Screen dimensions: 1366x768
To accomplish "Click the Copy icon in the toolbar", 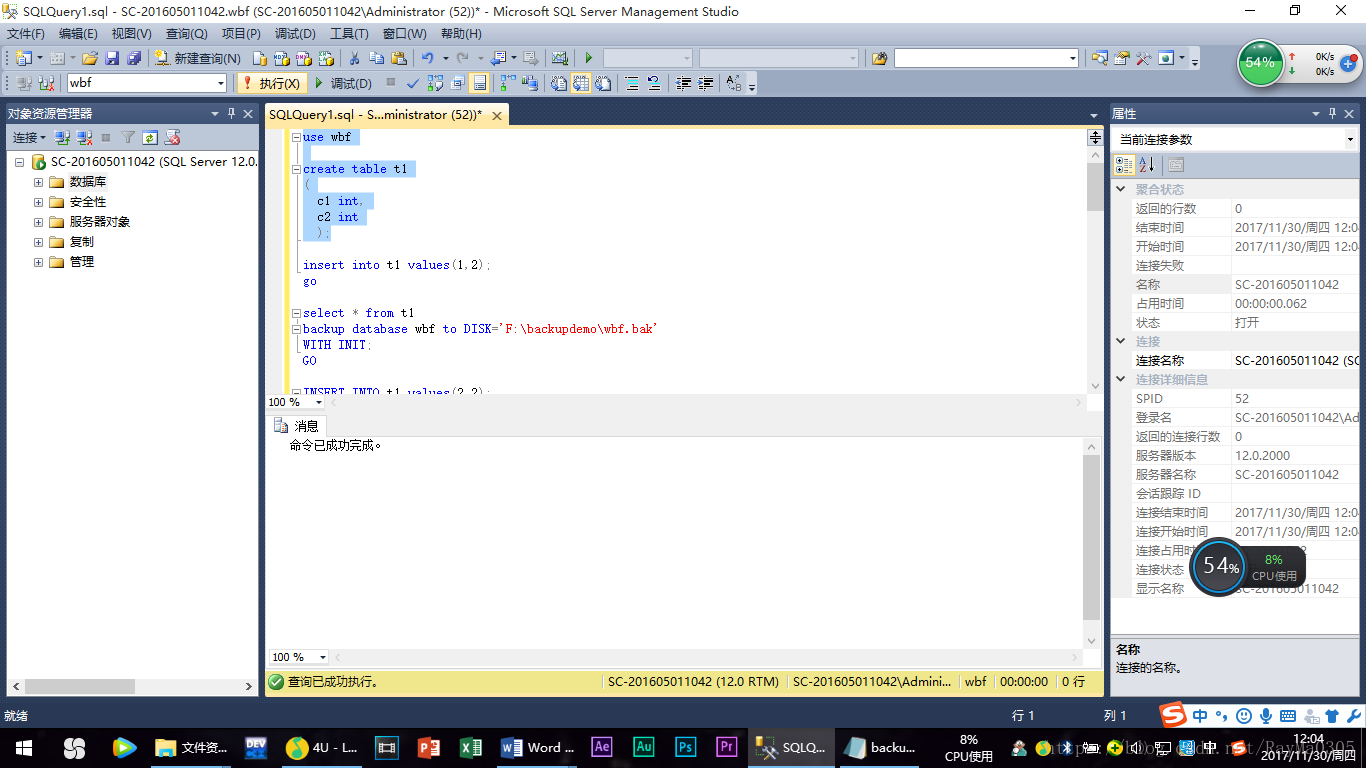I will (x=376, y=58).
